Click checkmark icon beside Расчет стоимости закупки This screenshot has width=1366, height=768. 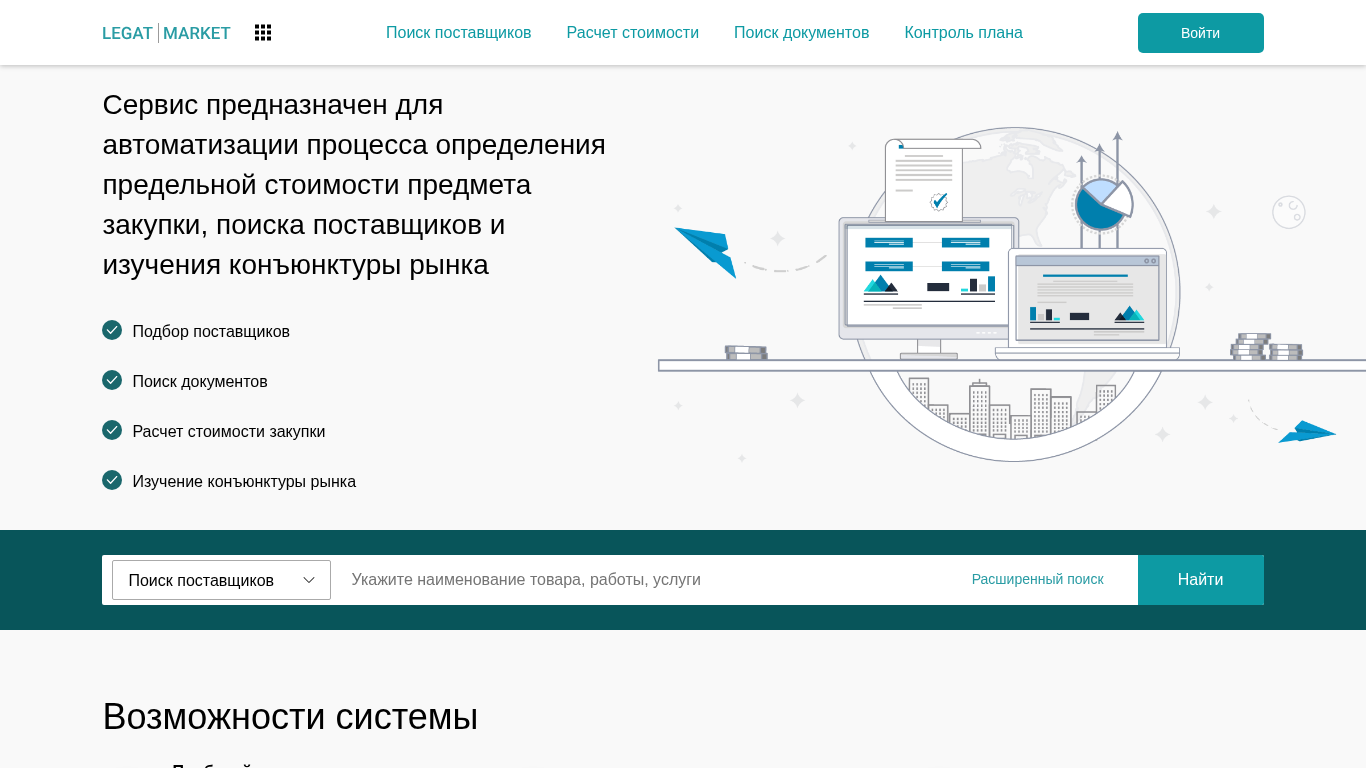click(x=112, y=430)
